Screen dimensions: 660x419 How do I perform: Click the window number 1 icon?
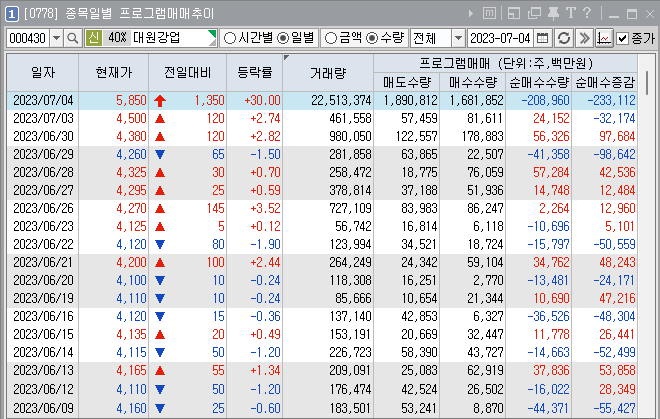12,14
